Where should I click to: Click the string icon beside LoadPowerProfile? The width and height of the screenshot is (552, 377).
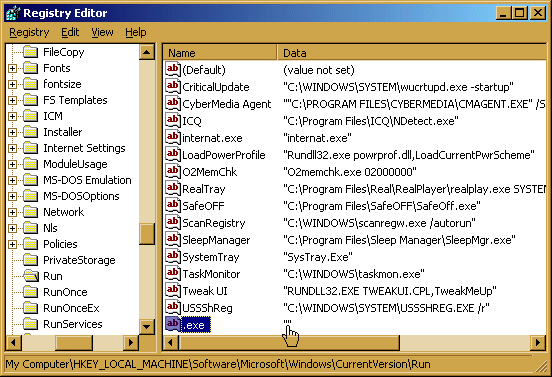pyautogui.click(x=173, y=154)
